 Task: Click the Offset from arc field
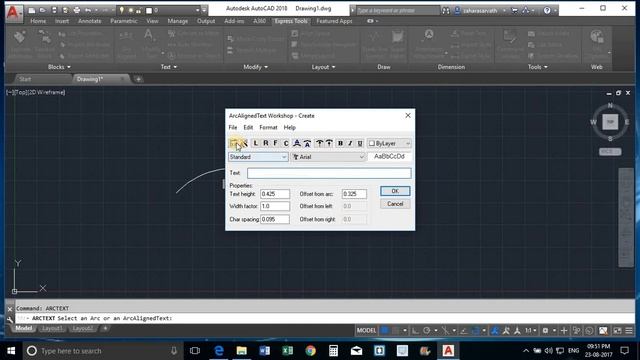354,194
